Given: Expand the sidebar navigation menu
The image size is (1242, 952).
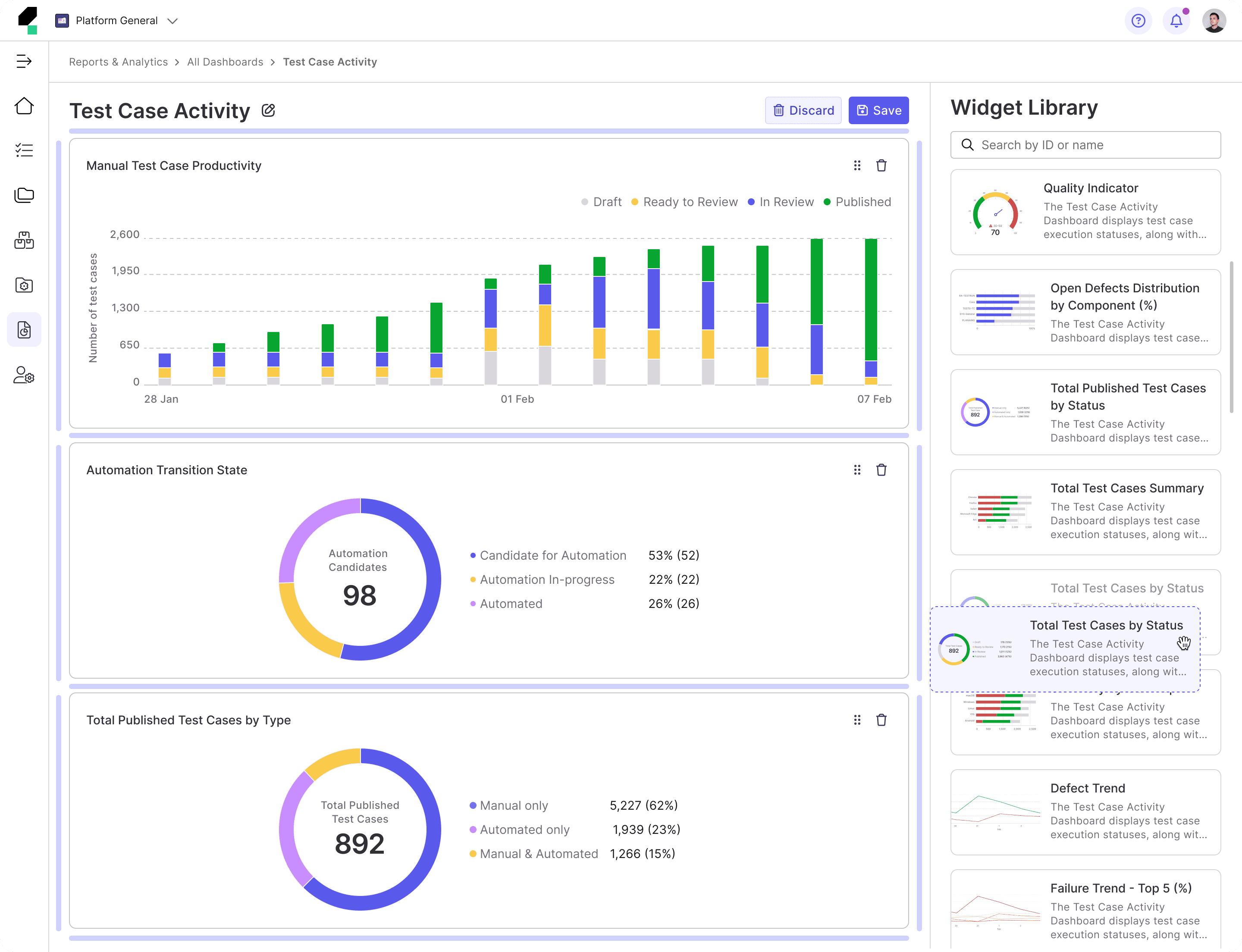Looking at the screenshot, I should point(24,61).
